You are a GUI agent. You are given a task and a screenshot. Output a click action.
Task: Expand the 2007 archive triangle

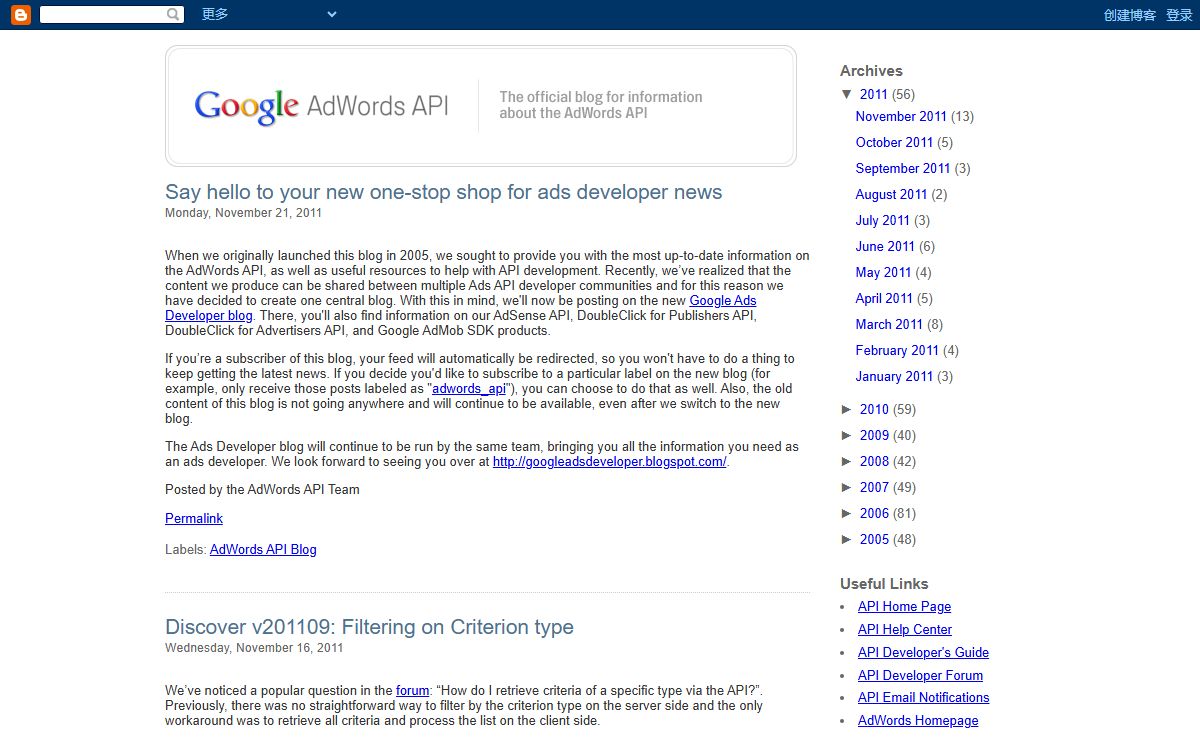[847, 487]
